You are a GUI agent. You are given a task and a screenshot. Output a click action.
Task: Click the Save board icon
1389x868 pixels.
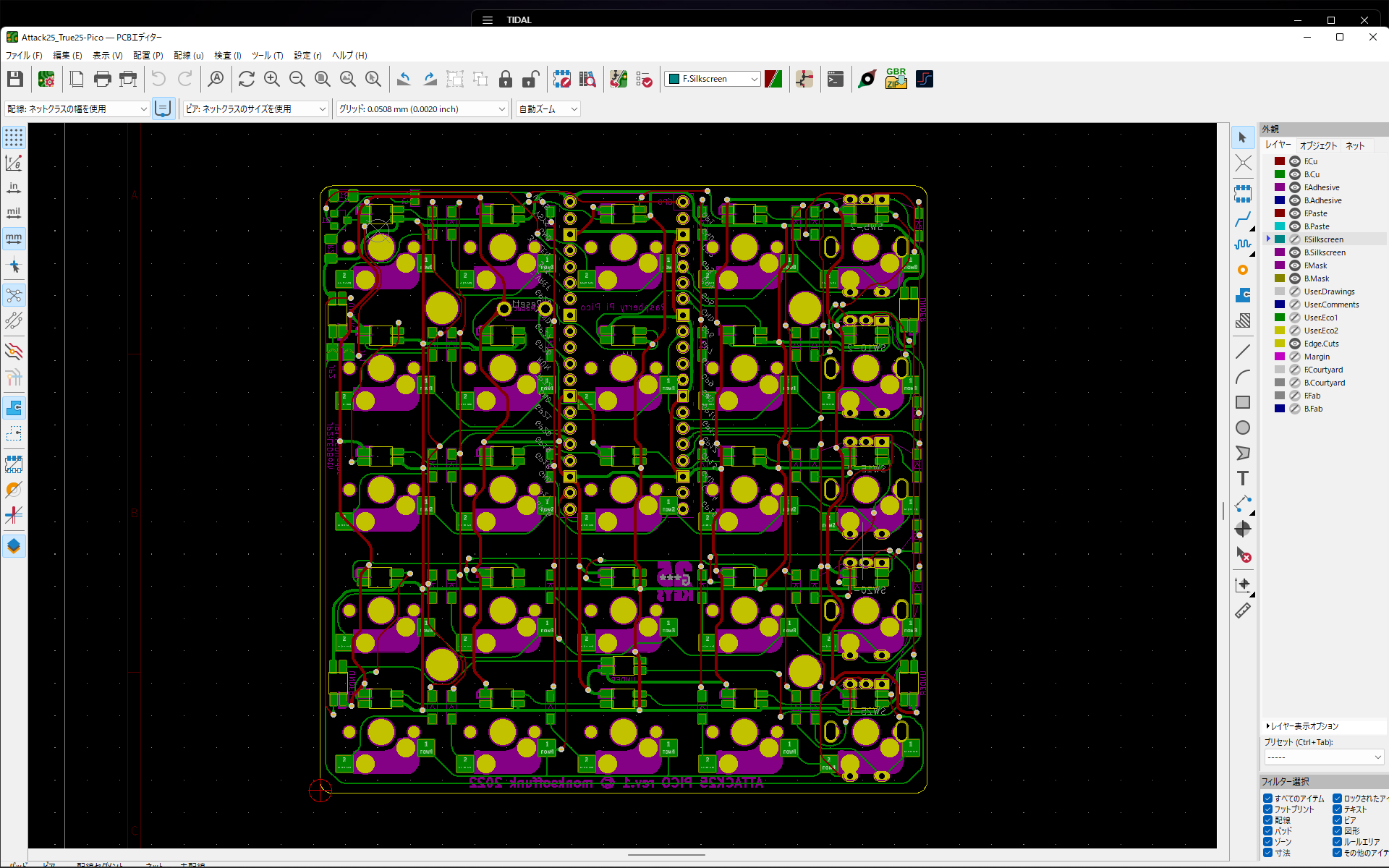point(15,80)
